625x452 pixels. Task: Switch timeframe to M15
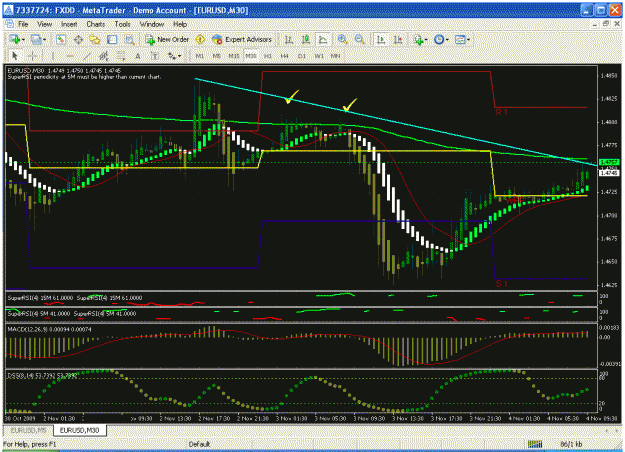point(234,56)
